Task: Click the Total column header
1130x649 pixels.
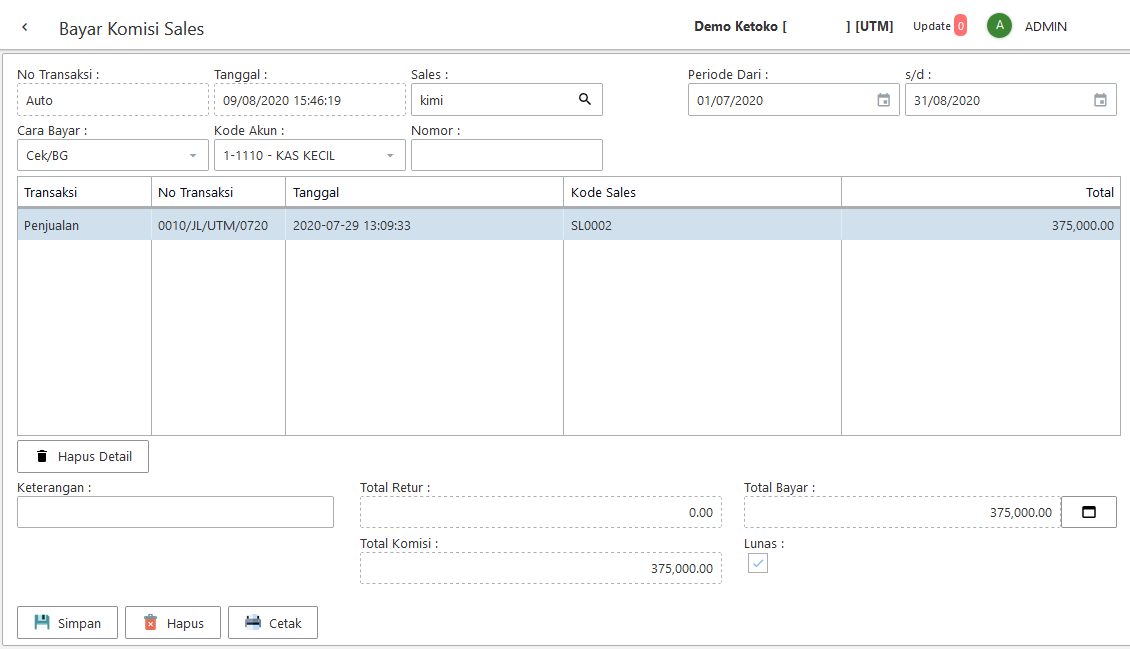Action: (980, 192)
